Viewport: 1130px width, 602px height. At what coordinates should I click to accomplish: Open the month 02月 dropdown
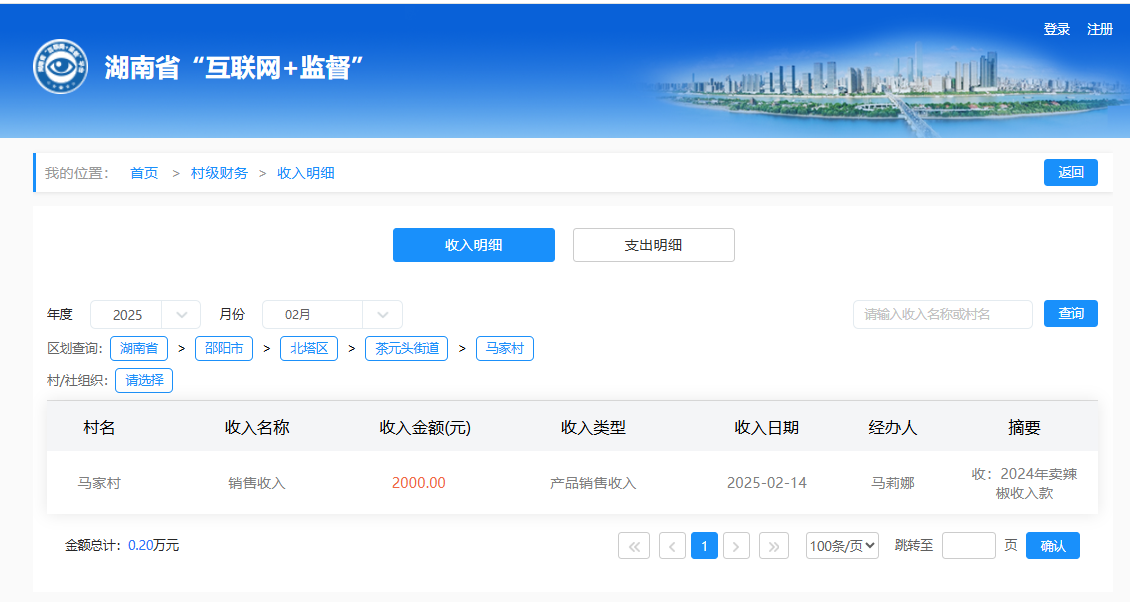point(332,314)
